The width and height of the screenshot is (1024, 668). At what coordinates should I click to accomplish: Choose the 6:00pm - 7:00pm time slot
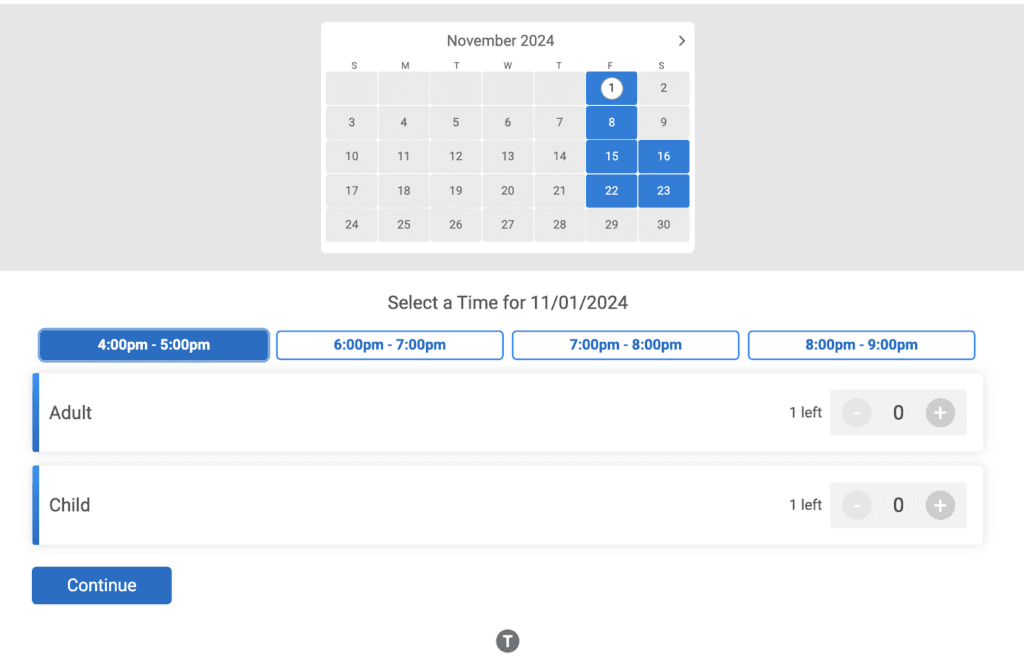(390, 345)
